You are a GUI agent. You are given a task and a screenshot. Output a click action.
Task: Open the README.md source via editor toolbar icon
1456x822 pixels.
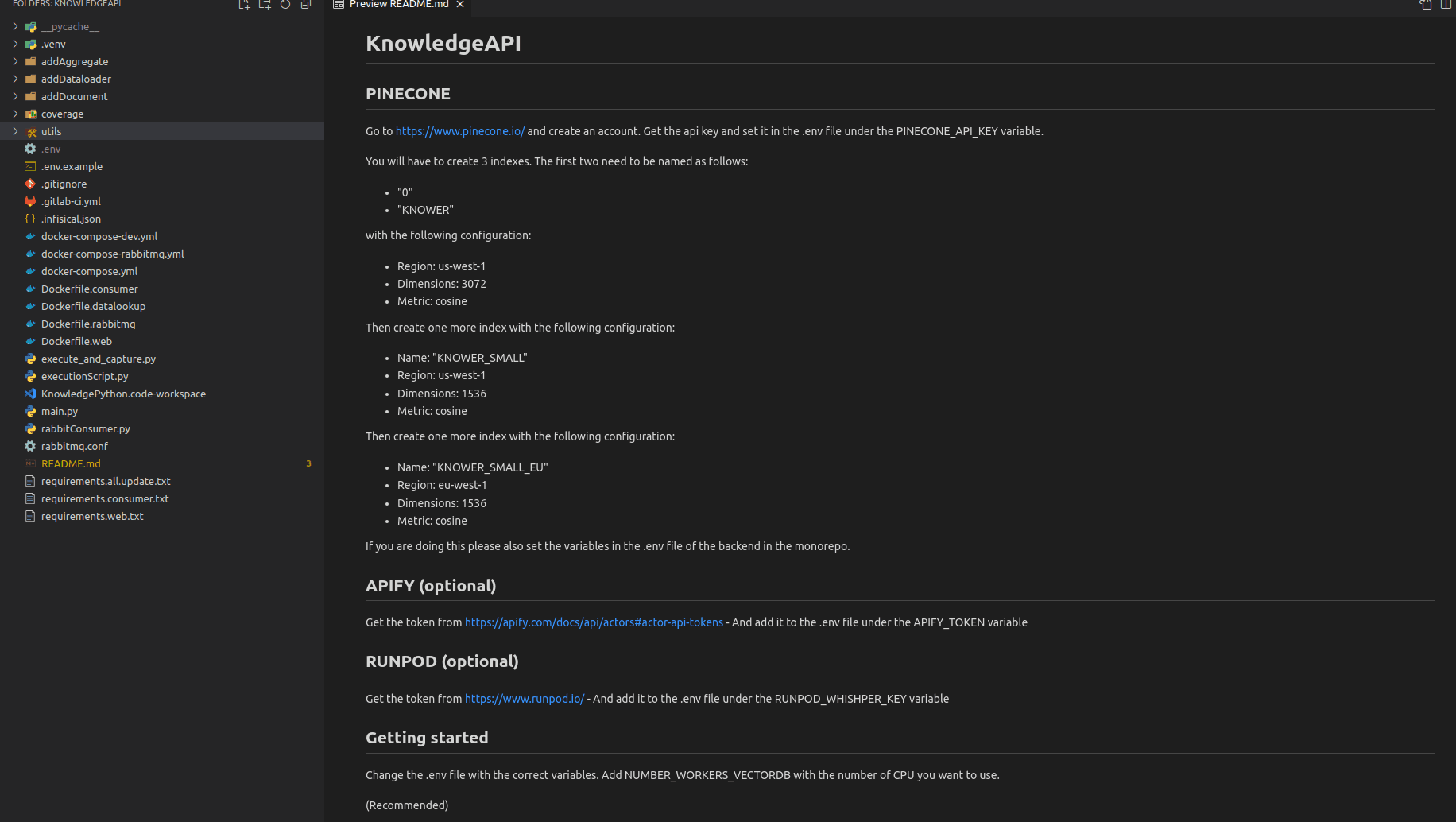(1425, 6)
